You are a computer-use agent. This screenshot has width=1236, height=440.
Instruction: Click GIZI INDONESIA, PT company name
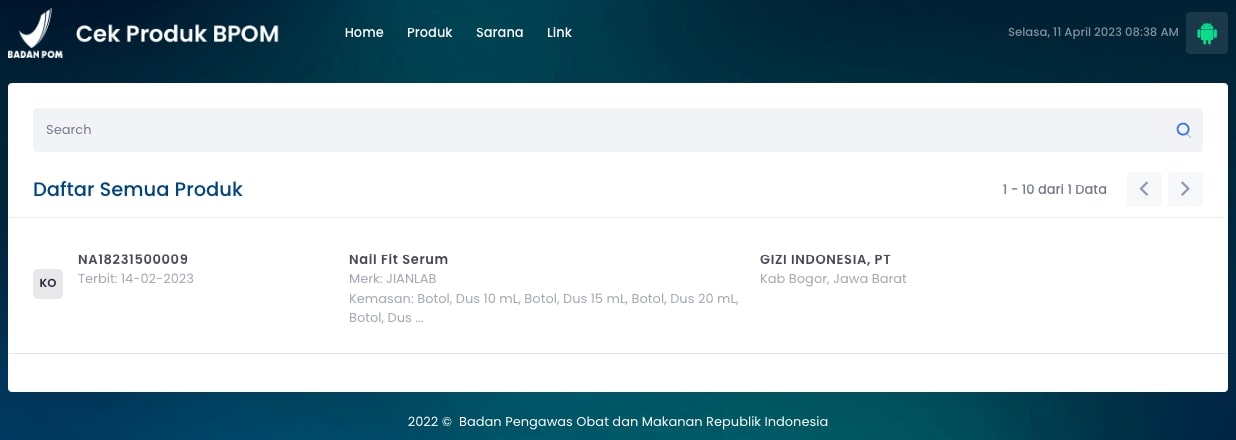tap(825, 260)
